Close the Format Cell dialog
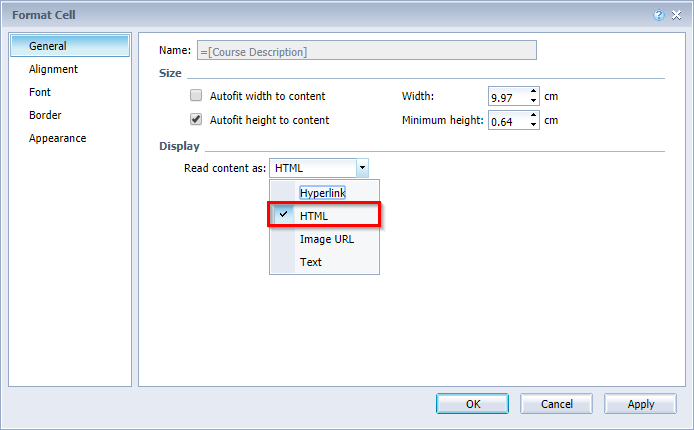This screenshot has height=430, width=694. coord(675,16)
